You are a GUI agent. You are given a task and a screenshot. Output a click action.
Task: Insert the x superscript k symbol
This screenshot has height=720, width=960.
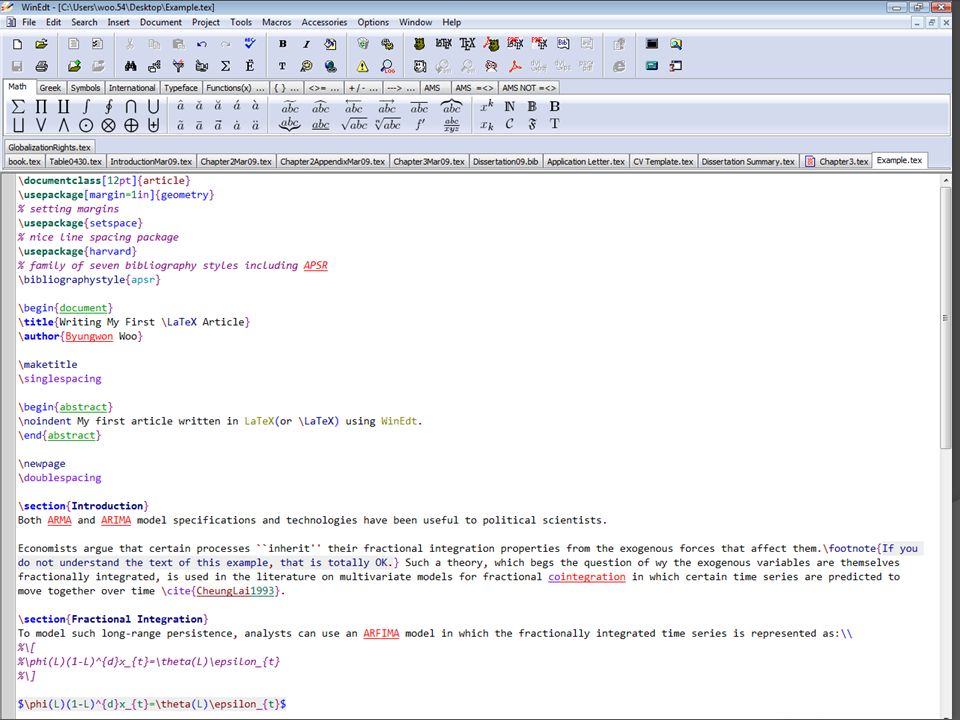pos(487,106)
